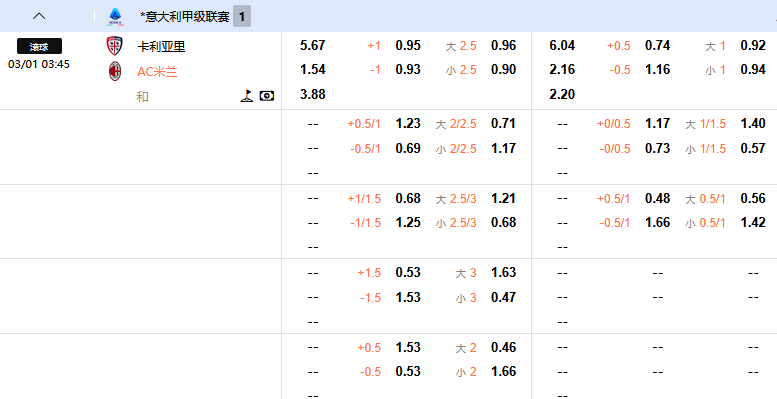Open the corner flag statistics icon
Viewport: 777px width, 399px height.
pos(247,96)
